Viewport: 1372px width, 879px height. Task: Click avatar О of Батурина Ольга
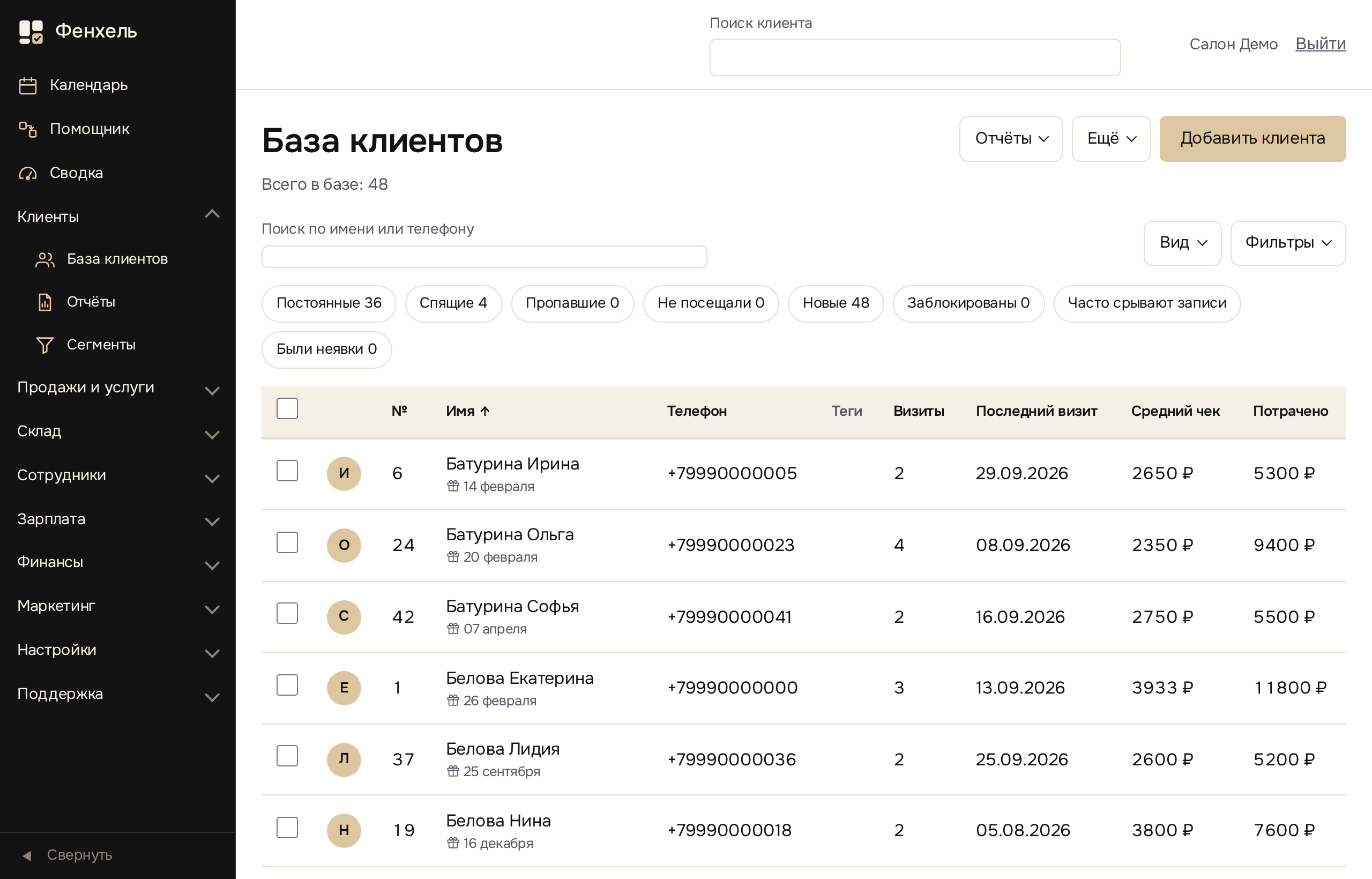344,545
